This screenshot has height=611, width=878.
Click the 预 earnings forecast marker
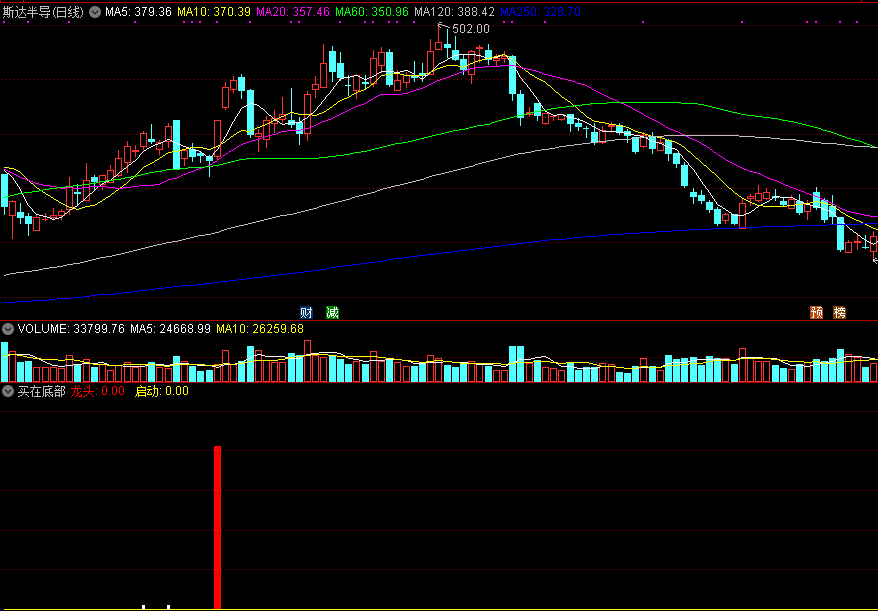817,313
